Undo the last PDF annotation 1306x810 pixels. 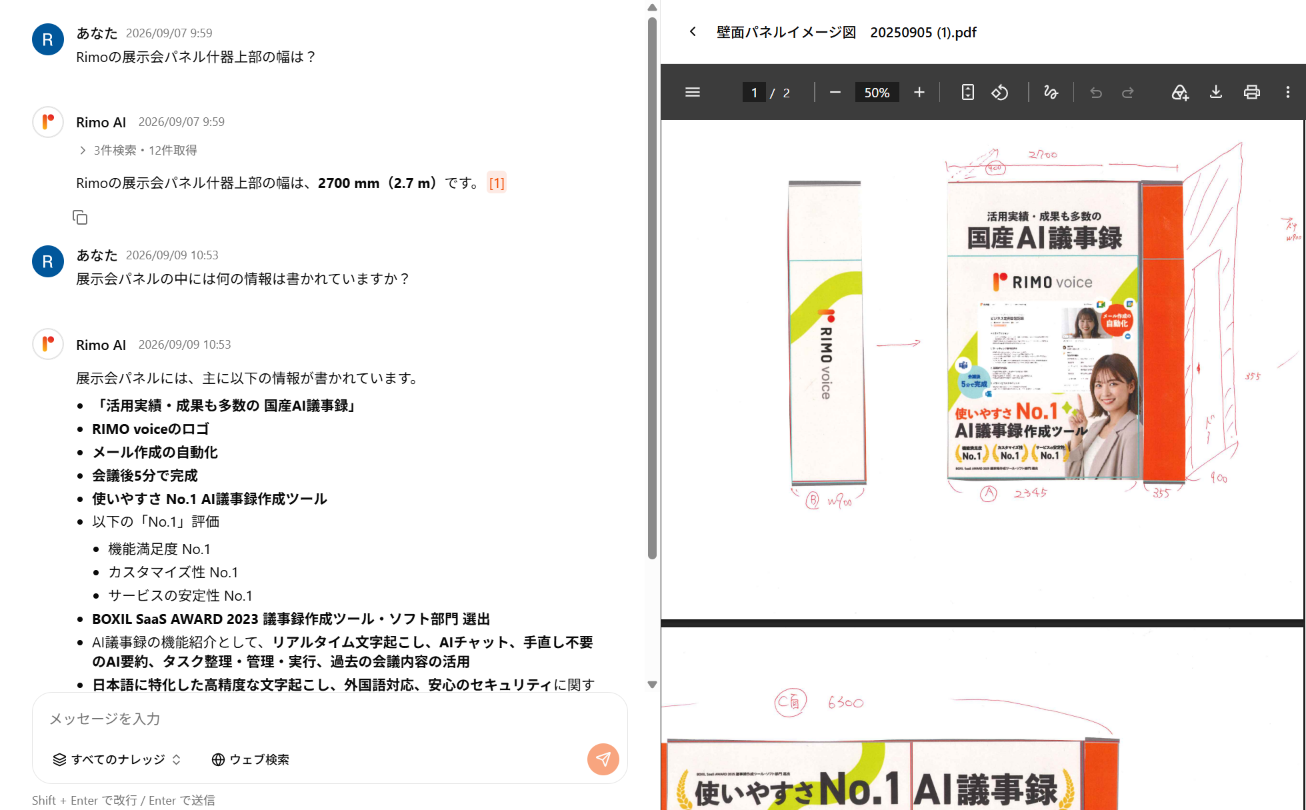coord(1096,92)
